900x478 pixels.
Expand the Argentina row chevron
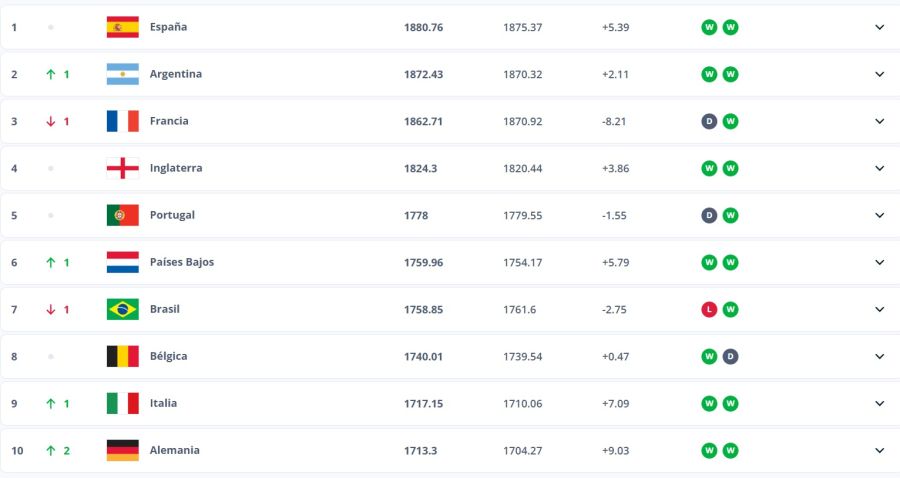point(880,74)
